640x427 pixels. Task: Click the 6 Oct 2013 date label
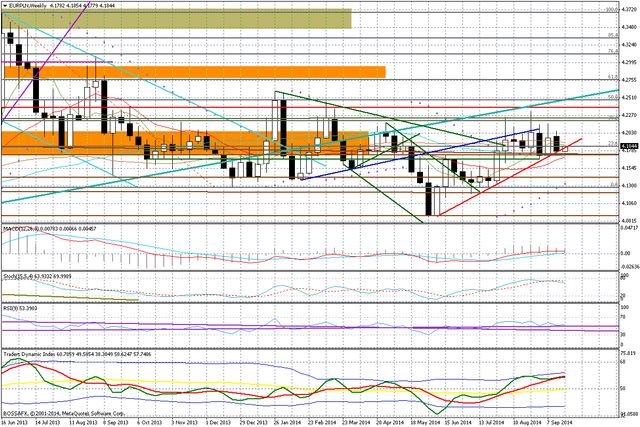click(149, 422)
